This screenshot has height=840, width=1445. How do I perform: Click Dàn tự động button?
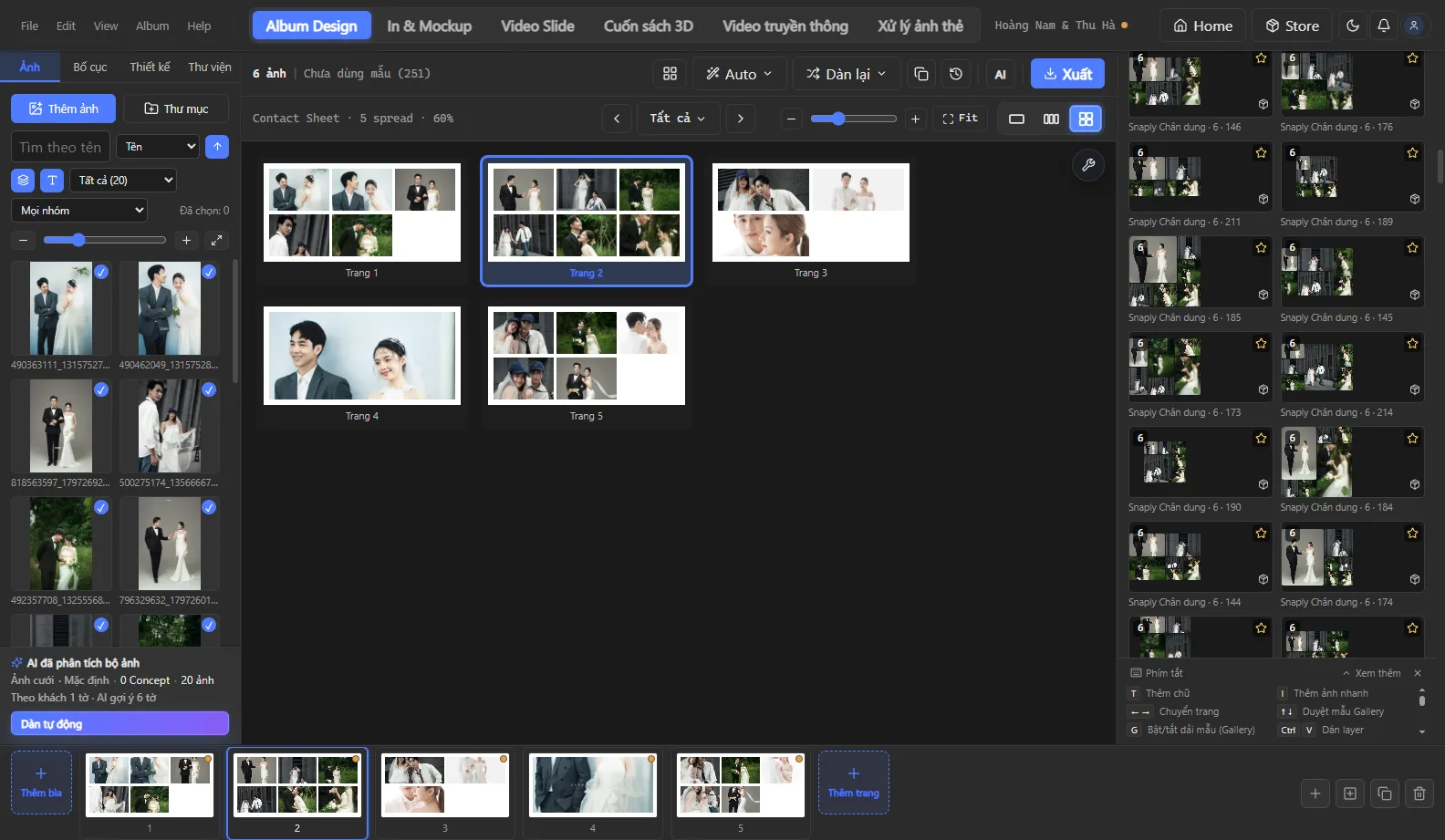pos(120,723)
